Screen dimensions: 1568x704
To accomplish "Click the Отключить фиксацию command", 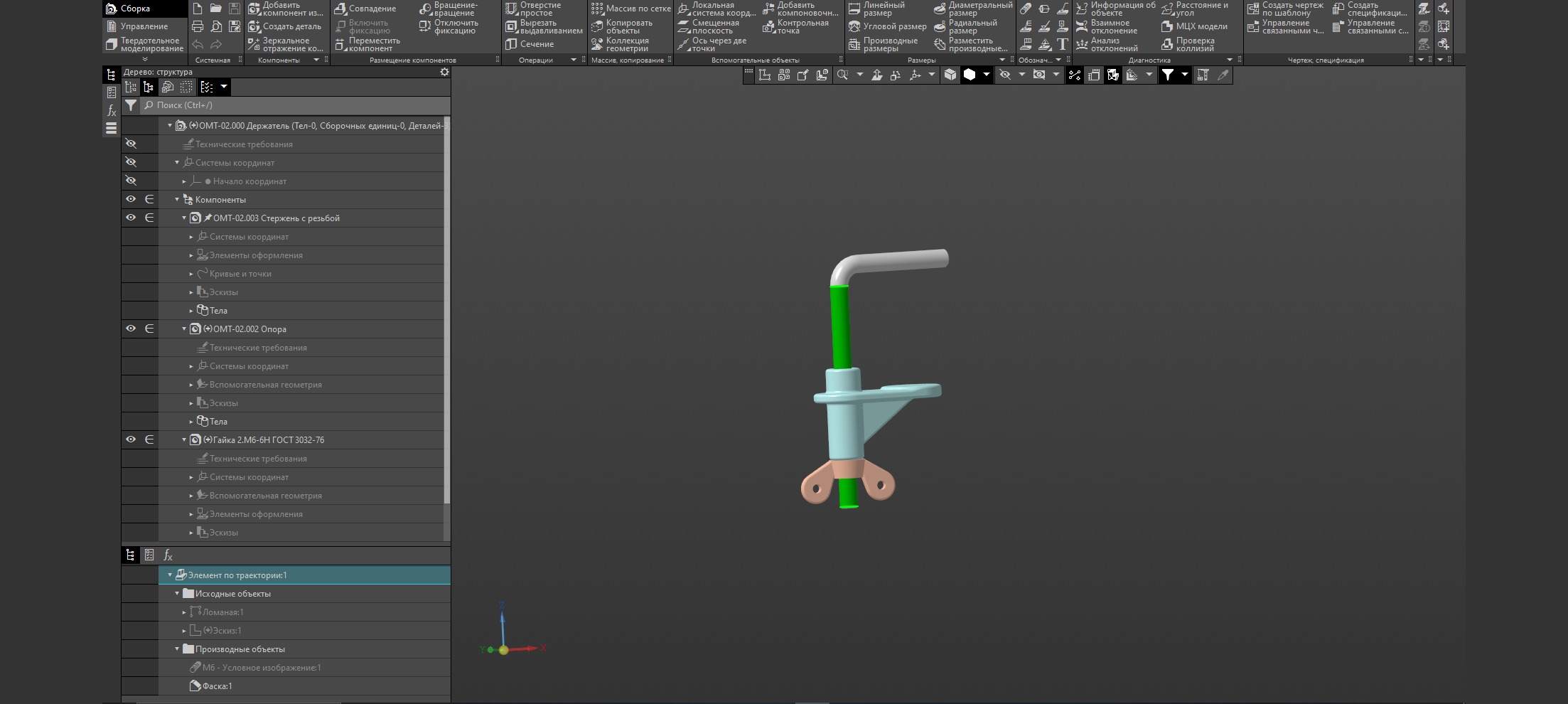I will 449,26.
